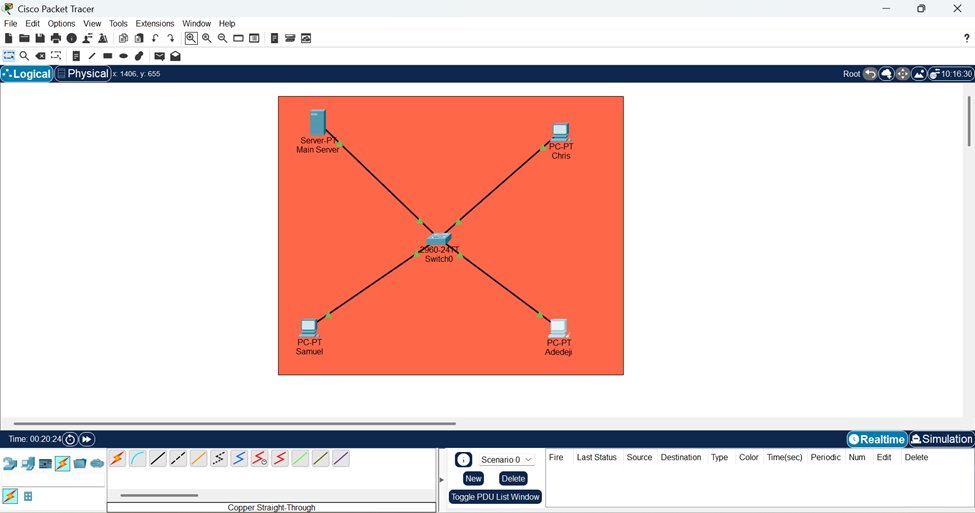Select the Automatic connection lightning cable
The image size is (975, 513).
(x=118, y=459)
